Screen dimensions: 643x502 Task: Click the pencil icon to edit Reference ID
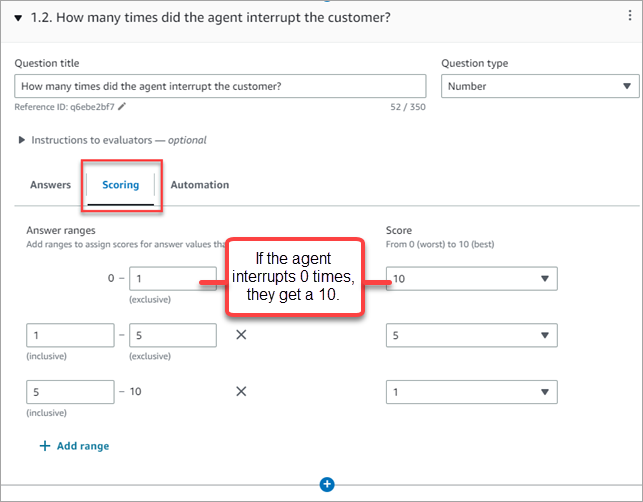tap(122, 105)
